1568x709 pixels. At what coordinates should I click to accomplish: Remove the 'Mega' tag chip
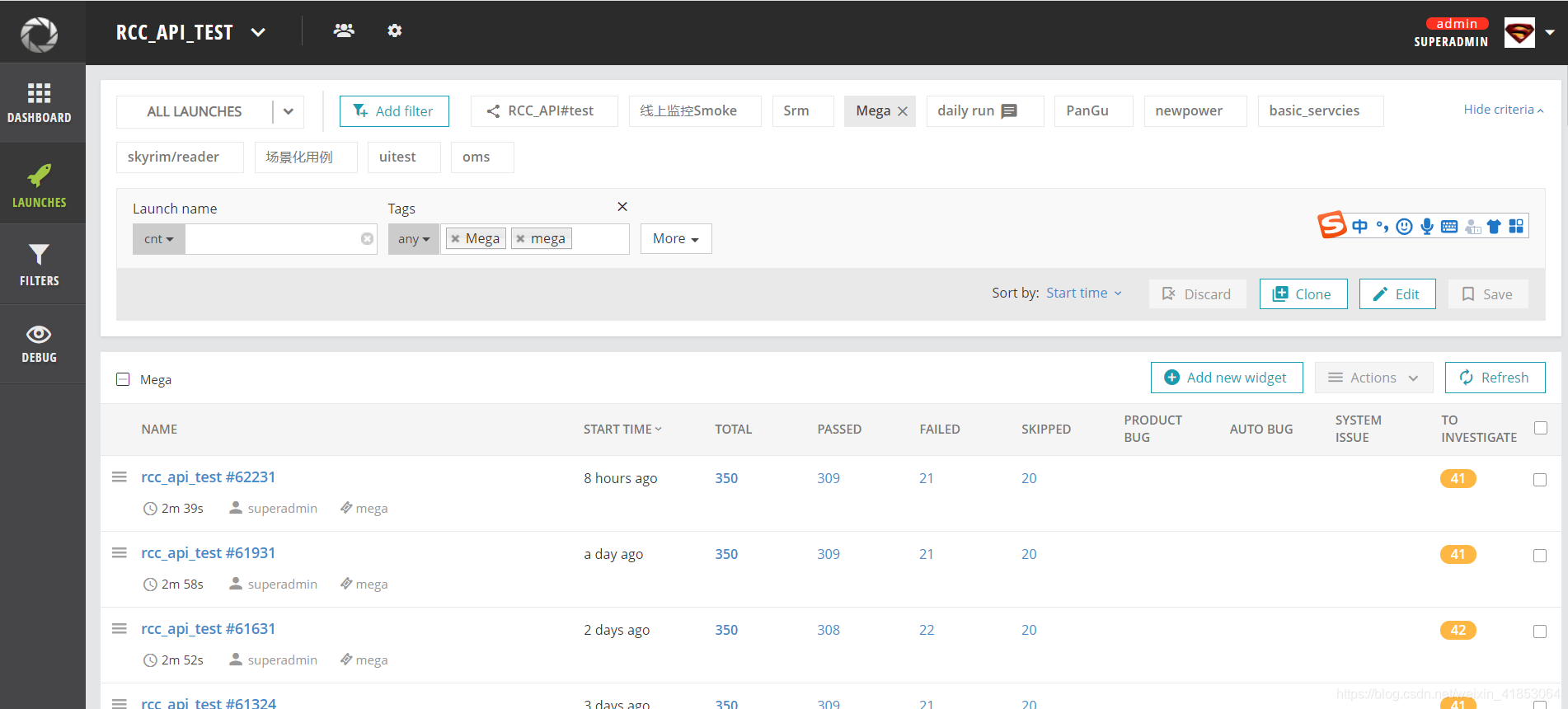pyautogui.click(x=455, y=238)
